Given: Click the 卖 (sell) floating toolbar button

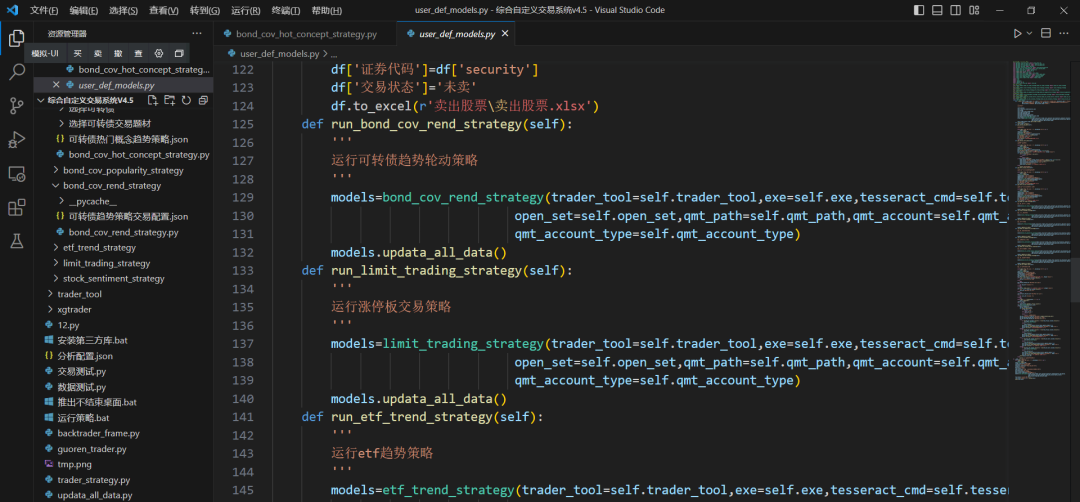Looking at the screenshot, I should pyautogui.click(x=98, y=54).
